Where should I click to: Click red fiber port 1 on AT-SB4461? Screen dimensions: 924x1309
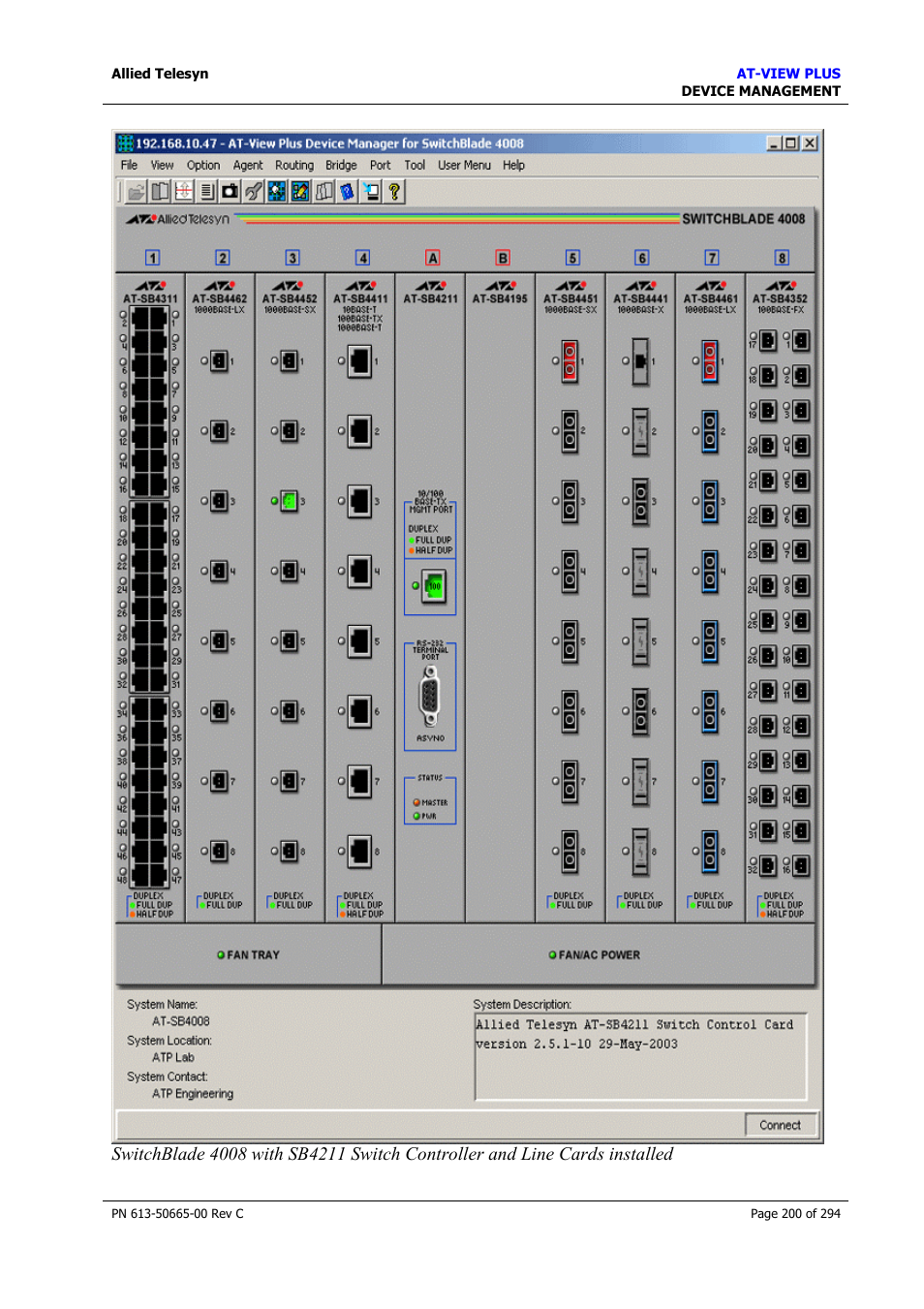click(710, 361)
